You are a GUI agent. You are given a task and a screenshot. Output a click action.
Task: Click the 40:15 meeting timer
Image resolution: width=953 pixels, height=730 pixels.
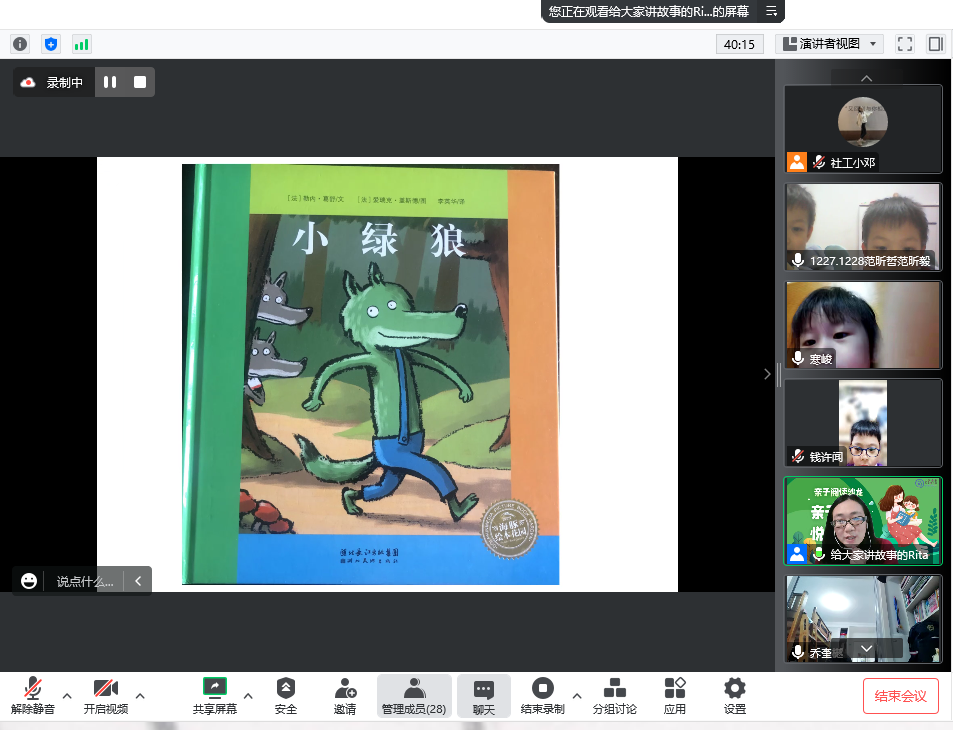pos(739,44)
